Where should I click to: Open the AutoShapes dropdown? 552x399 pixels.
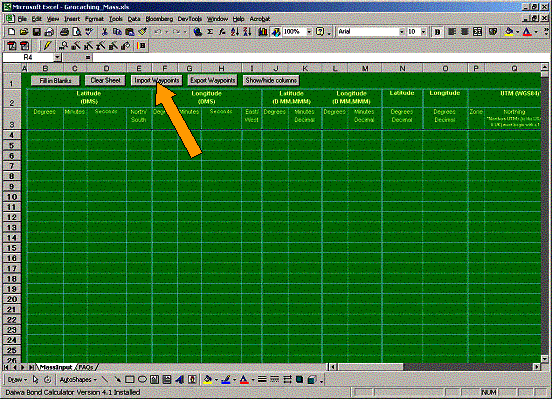click(78, 380)
